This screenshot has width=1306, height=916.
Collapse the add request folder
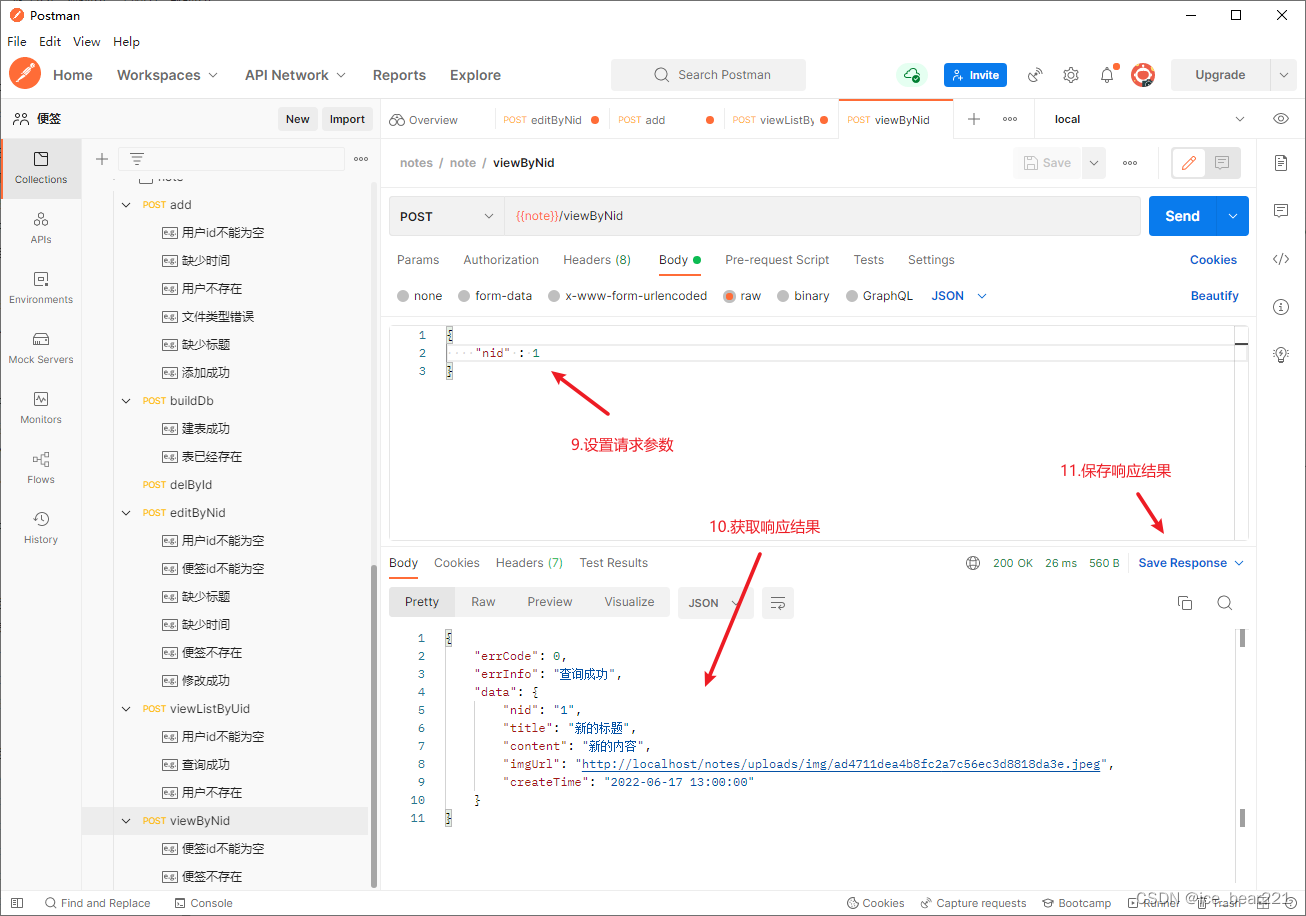(126, 205)
